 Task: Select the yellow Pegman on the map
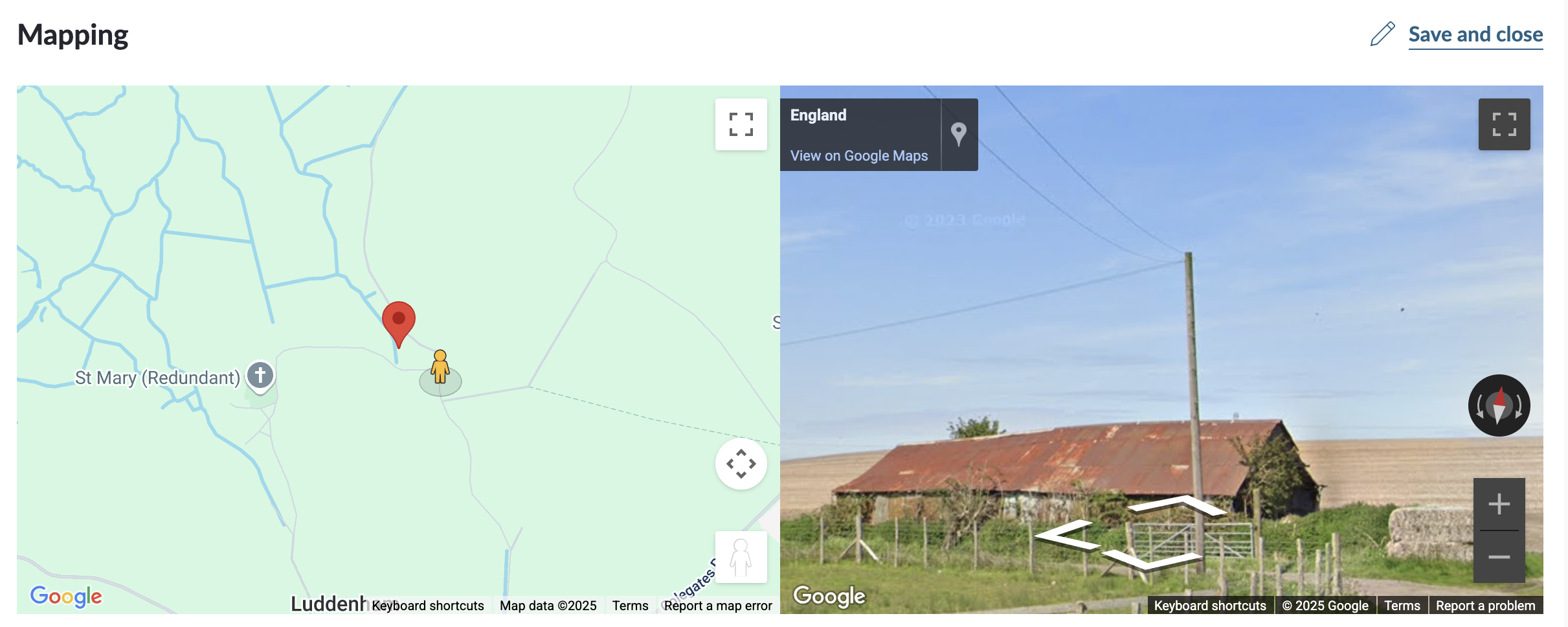440,367
